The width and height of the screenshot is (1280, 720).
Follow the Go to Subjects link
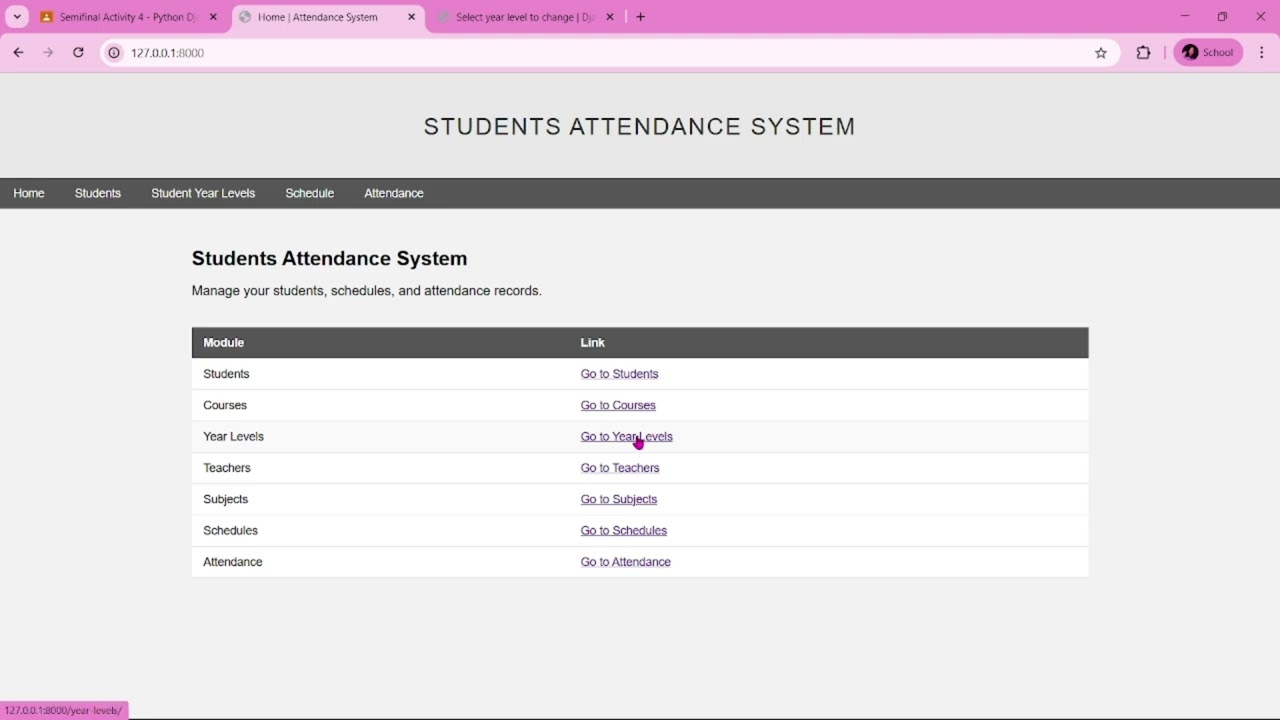[x=619, y=499]
